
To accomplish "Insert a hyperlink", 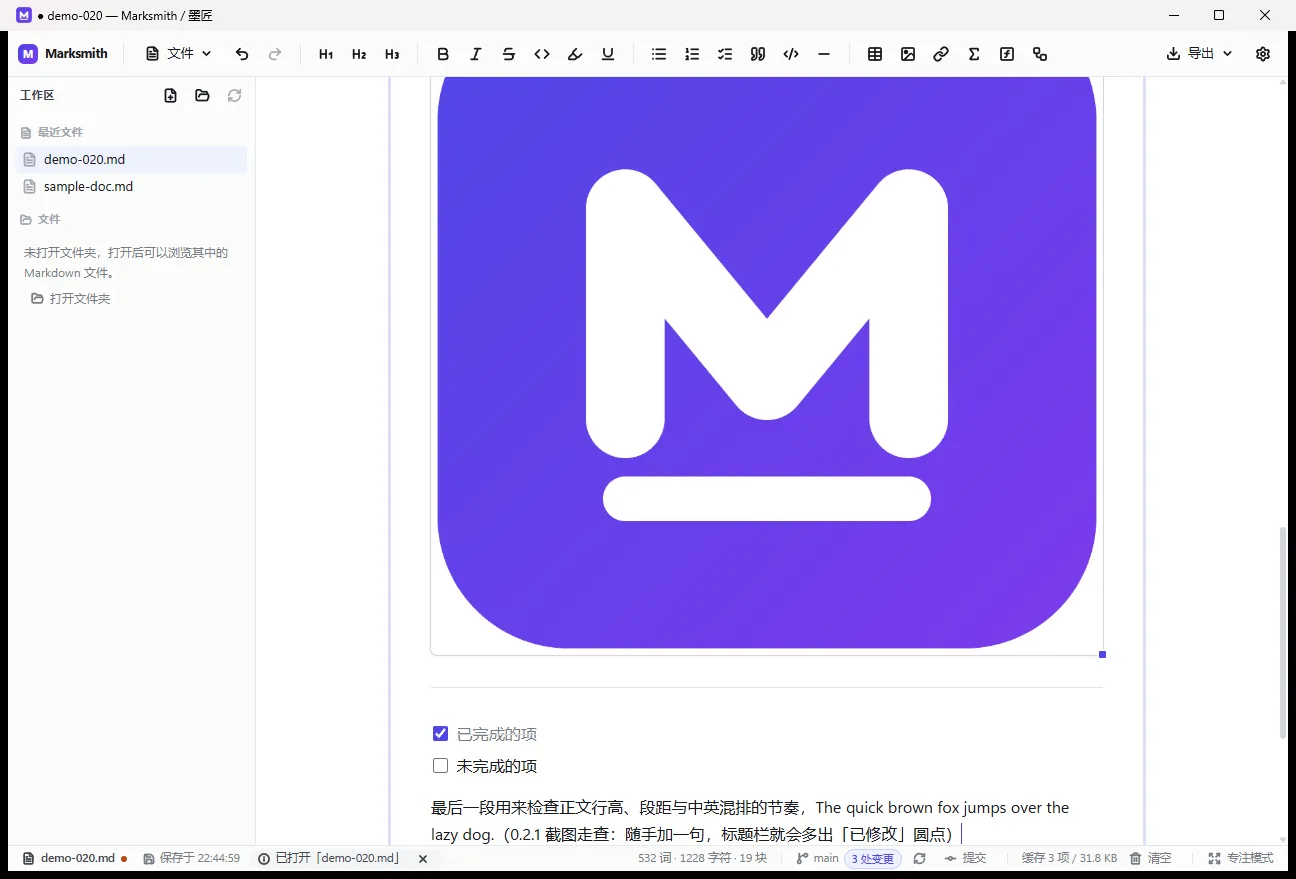I will click(x=941, y=54).
